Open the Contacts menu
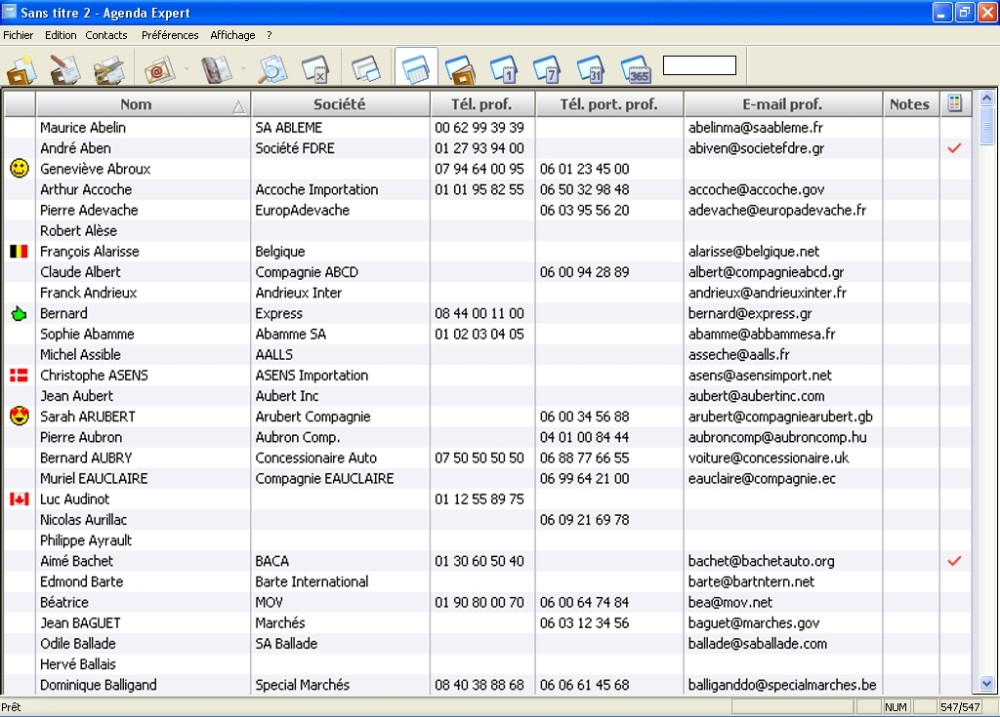 (x=106, y=35)
